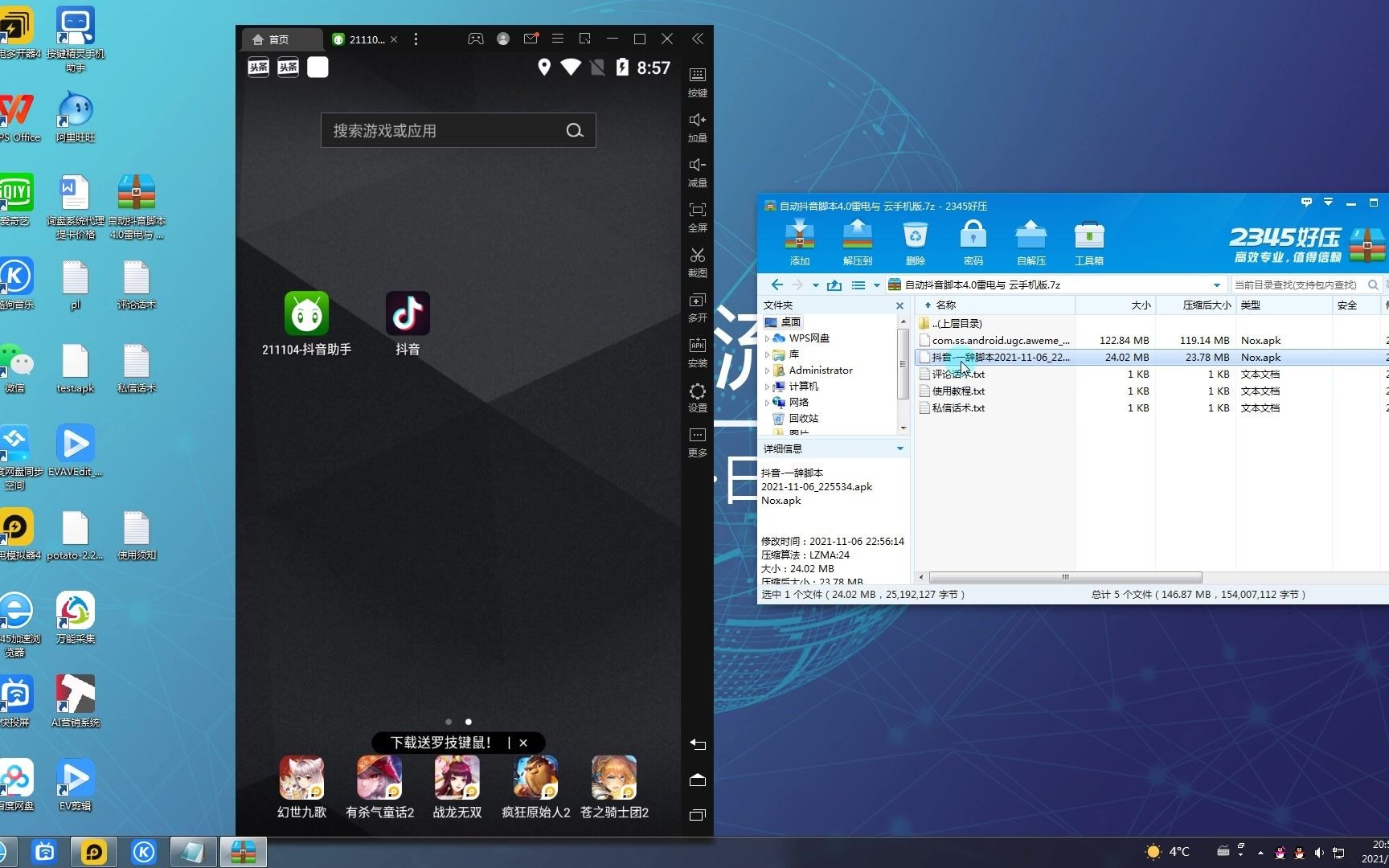Sort archive list by 大小 column
The width and height of the screenshot is (1389, 868).
pyautogui.click(x=1116, y=305)
